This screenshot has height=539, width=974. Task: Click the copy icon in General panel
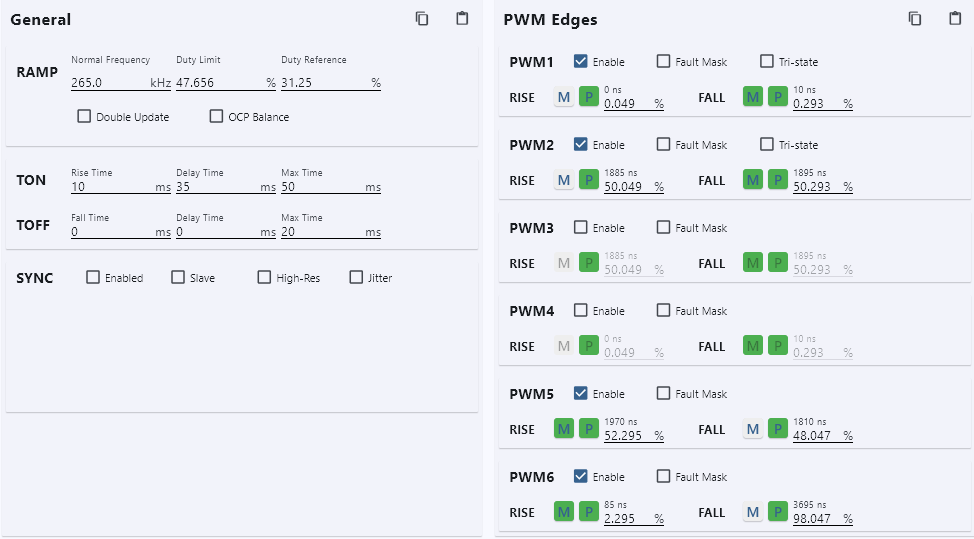[x=422, y=19]
